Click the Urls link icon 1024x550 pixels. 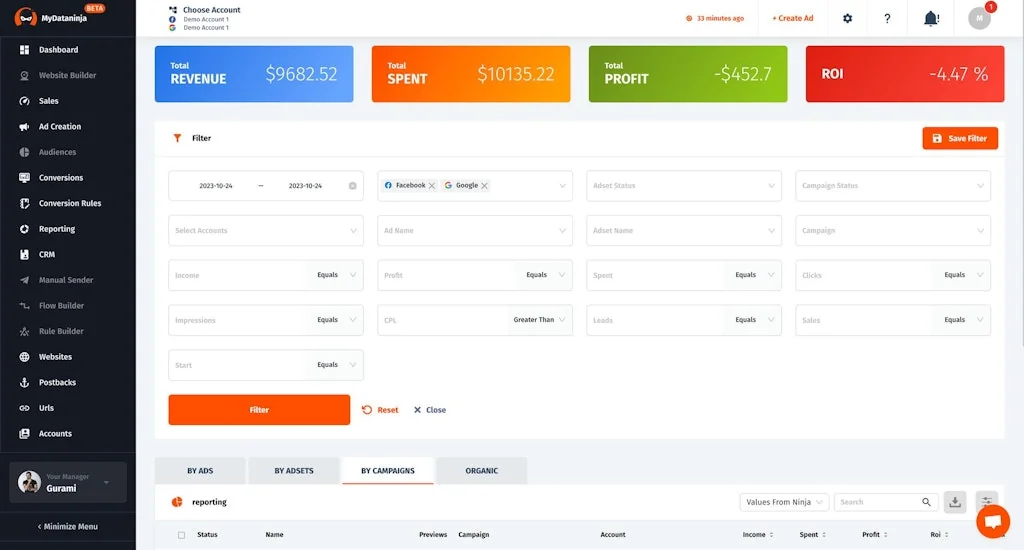coord(24,408)
